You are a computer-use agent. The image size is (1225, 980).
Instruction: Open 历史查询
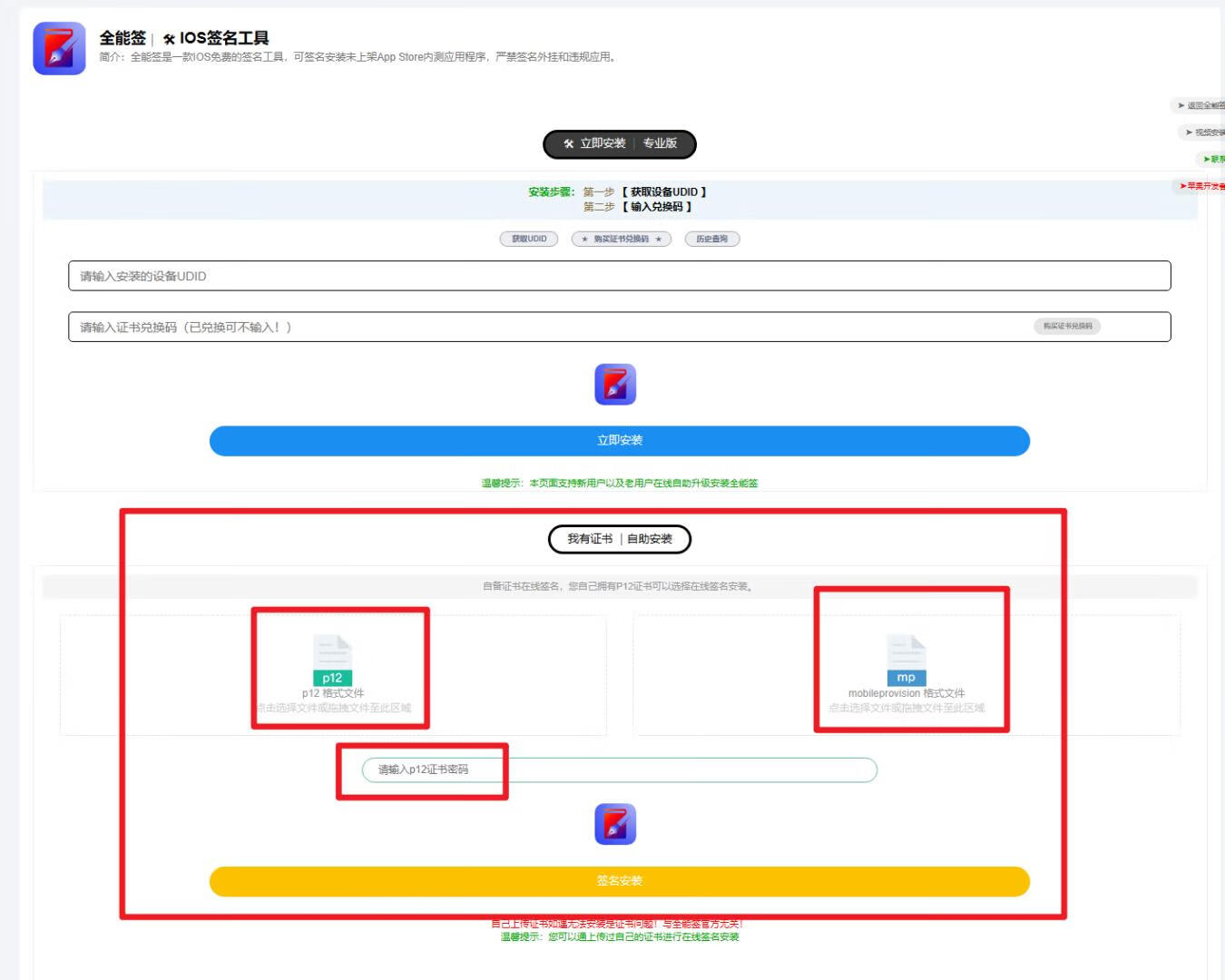tap(712, 239)
